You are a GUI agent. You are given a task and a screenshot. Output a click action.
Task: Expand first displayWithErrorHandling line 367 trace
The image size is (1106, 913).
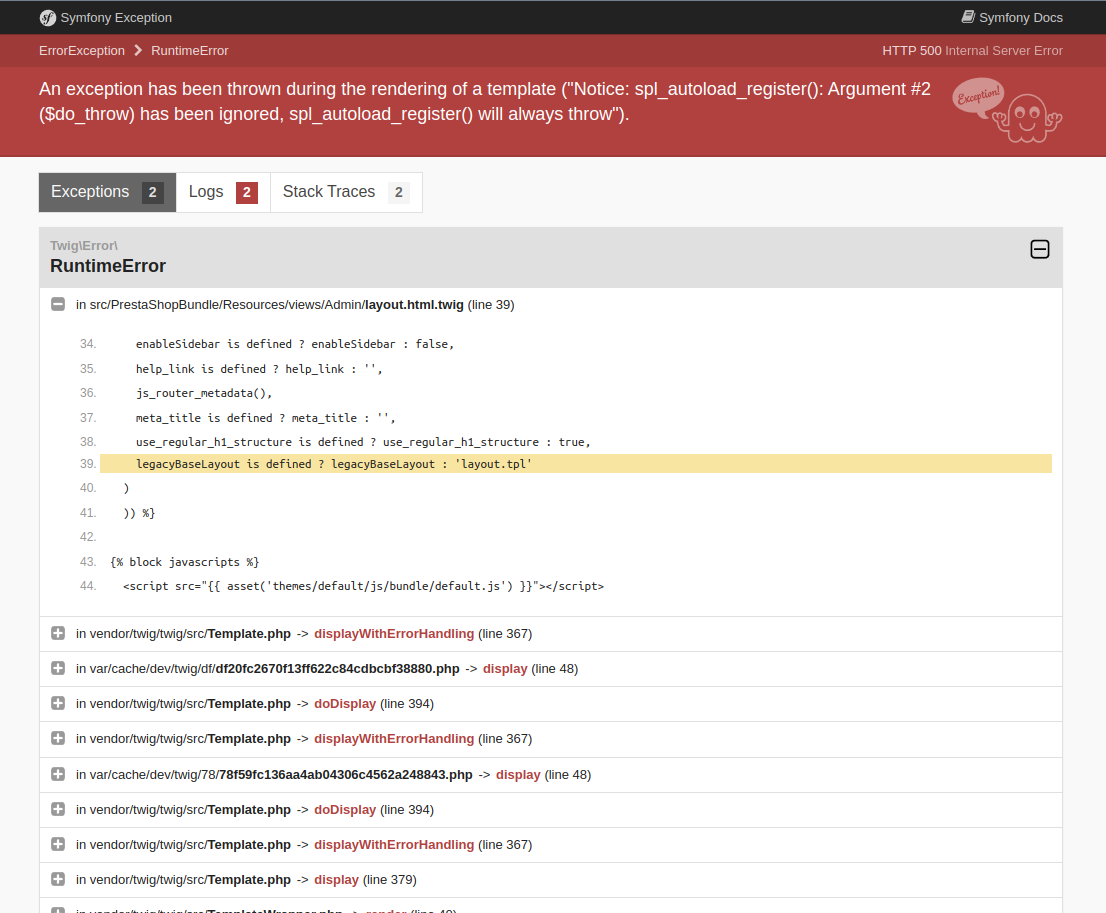[58, 634]
